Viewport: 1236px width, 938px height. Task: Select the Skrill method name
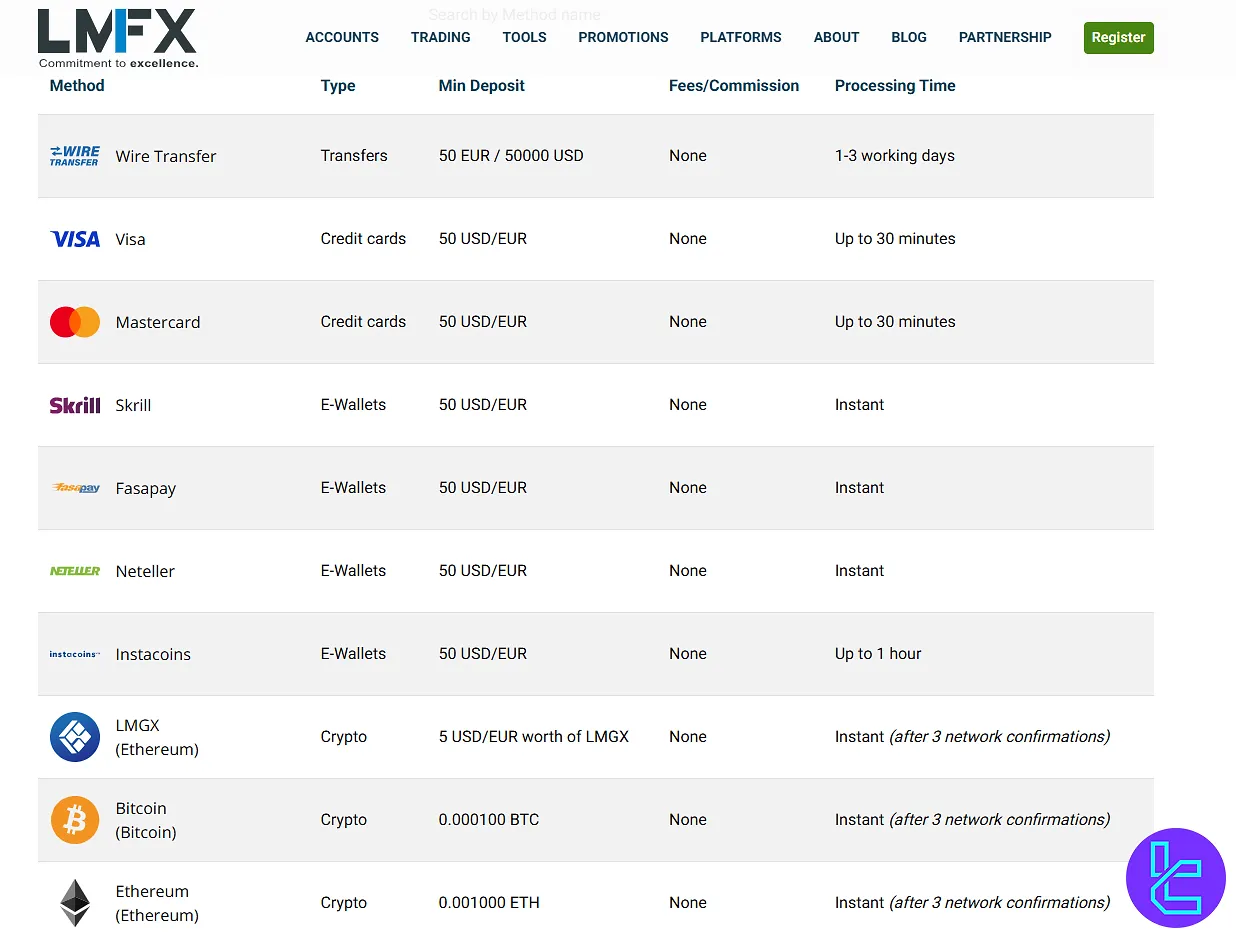point(134,405)
